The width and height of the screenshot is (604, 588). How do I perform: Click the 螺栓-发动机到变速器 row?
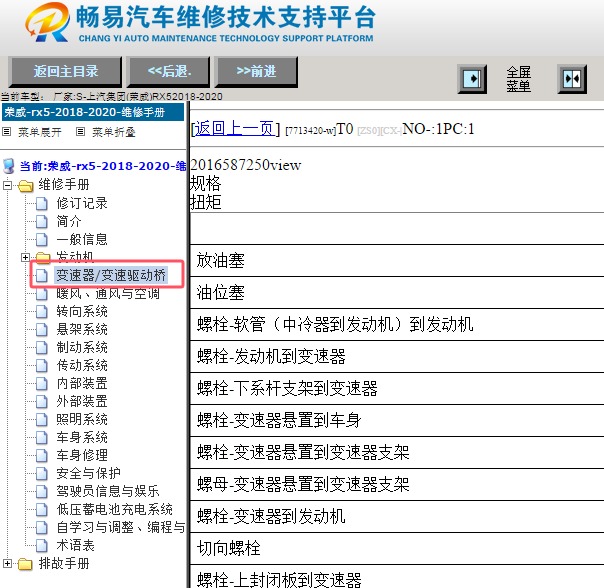pyautogui.click(x=397, y=356)
